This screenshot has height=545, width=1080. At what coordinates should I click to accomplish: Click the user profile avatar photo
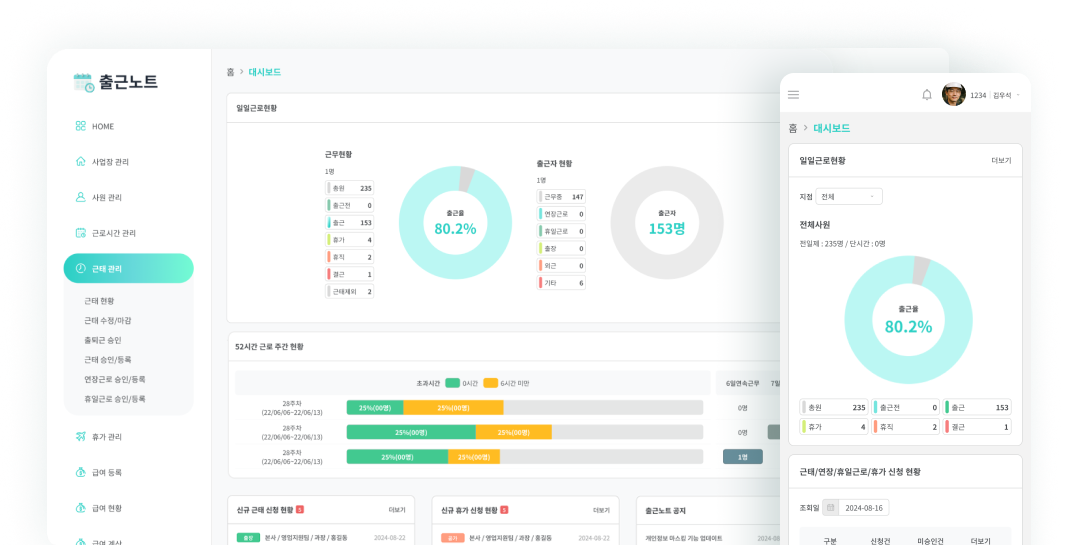pos(953,95)
